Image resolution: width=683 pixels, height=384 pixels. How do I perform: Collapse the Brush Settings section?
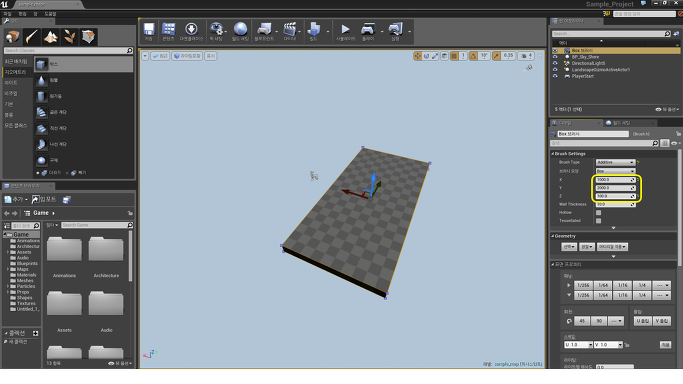(552, 154)
